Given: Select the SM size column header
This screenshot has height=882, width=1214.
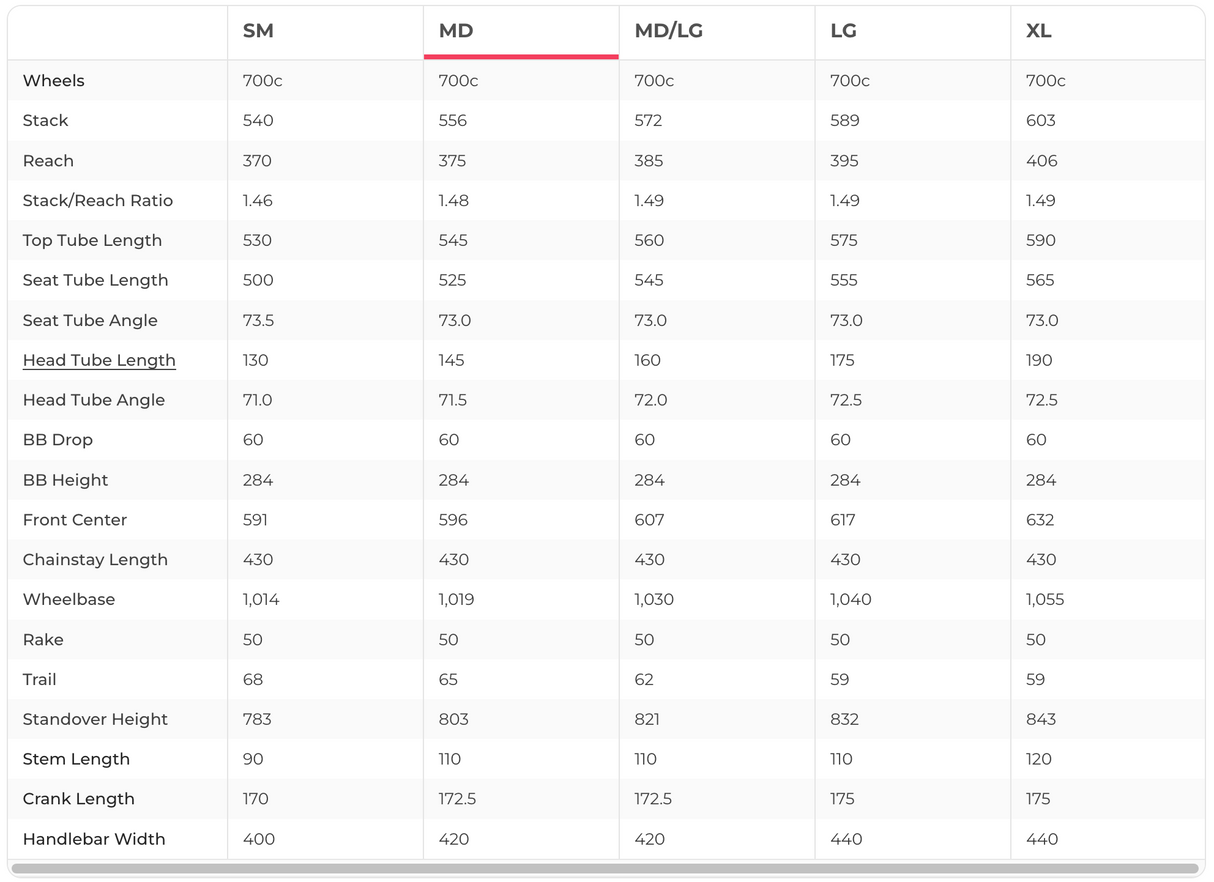Looking at the screenshot, I should tap(258, 31).
